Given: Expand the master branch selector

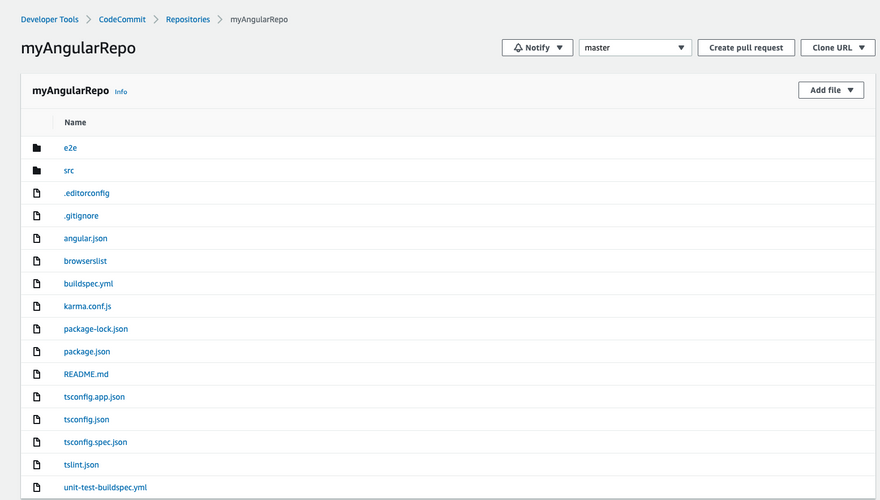Looking at the screenshot, I should pos(635,48).
